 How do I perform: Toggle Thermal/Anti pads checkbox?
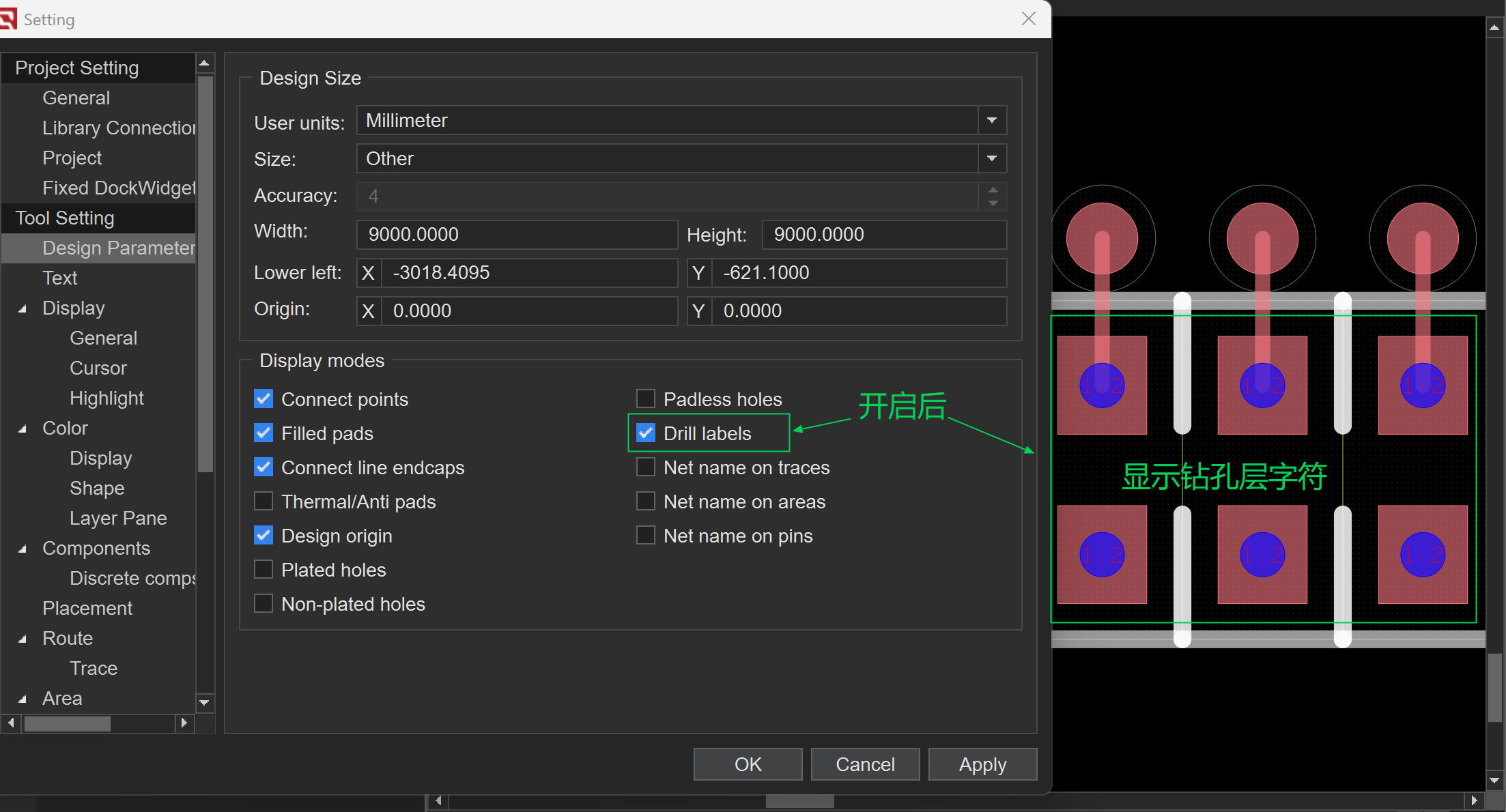[264, 502]
